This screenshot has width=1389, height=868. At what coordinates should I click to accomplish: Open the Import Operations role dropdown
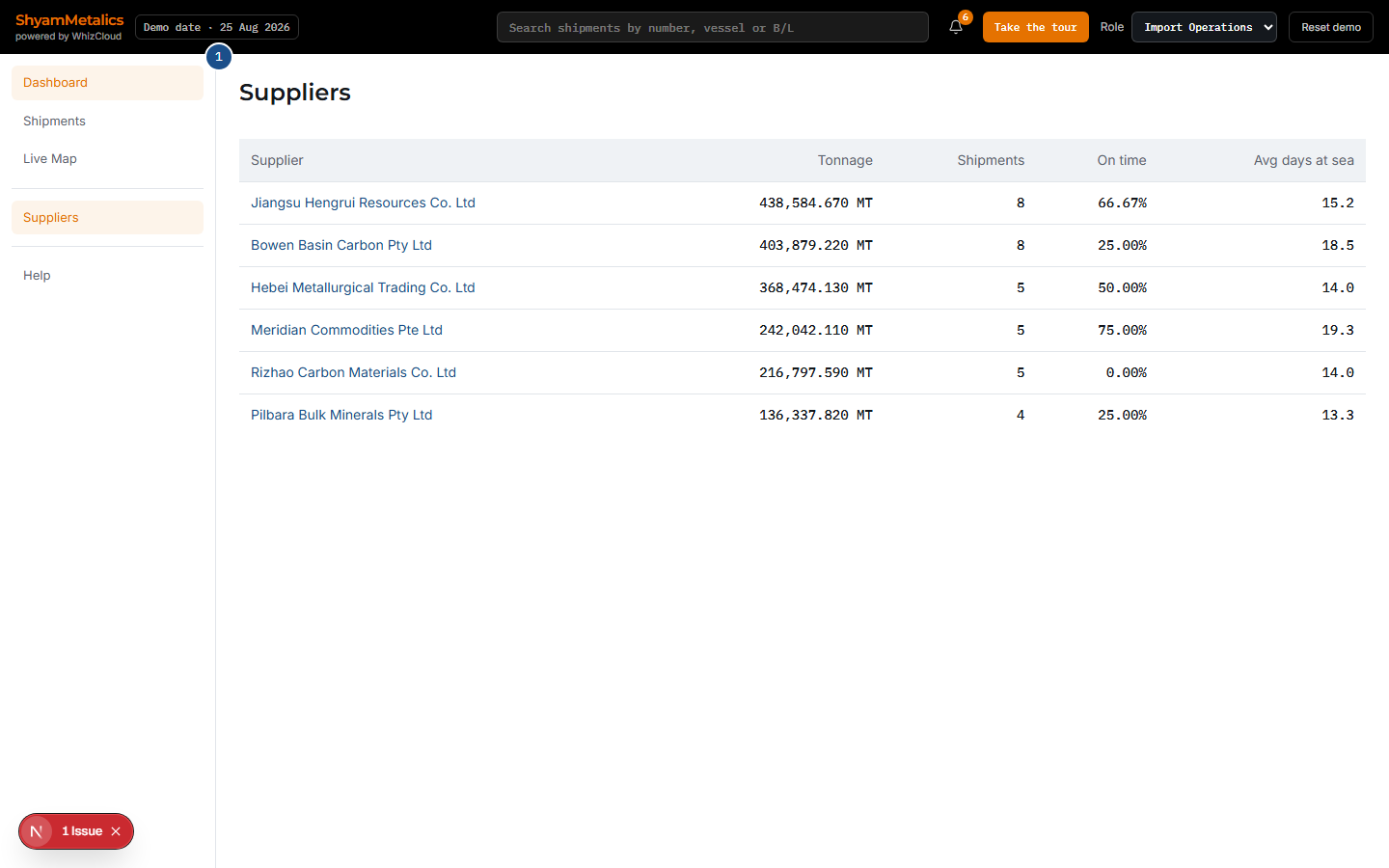[x=1204, y=27]
